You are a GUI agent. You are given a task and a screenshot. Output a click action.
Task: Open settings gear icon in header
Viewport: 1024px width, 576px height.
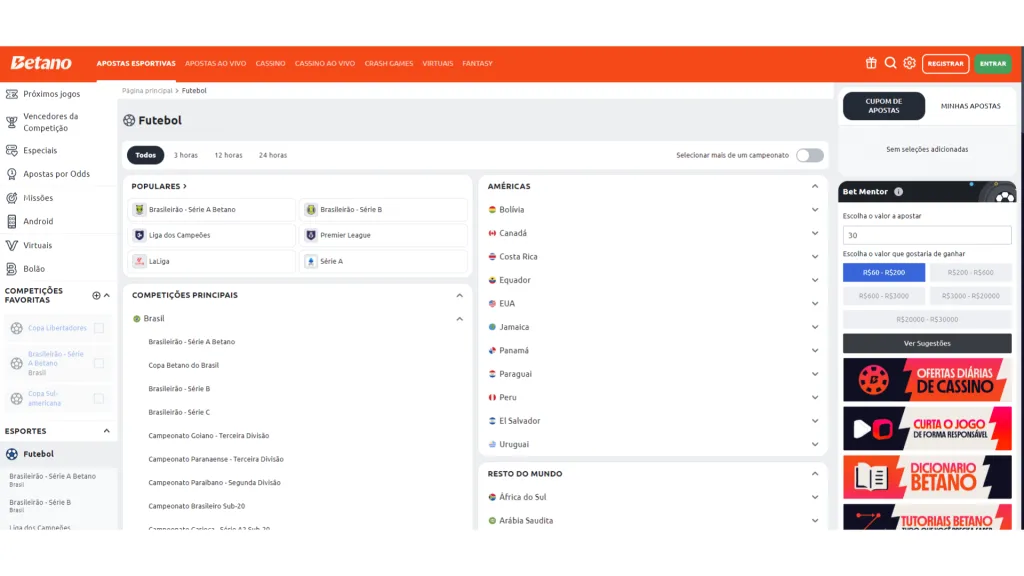point(909,63)
